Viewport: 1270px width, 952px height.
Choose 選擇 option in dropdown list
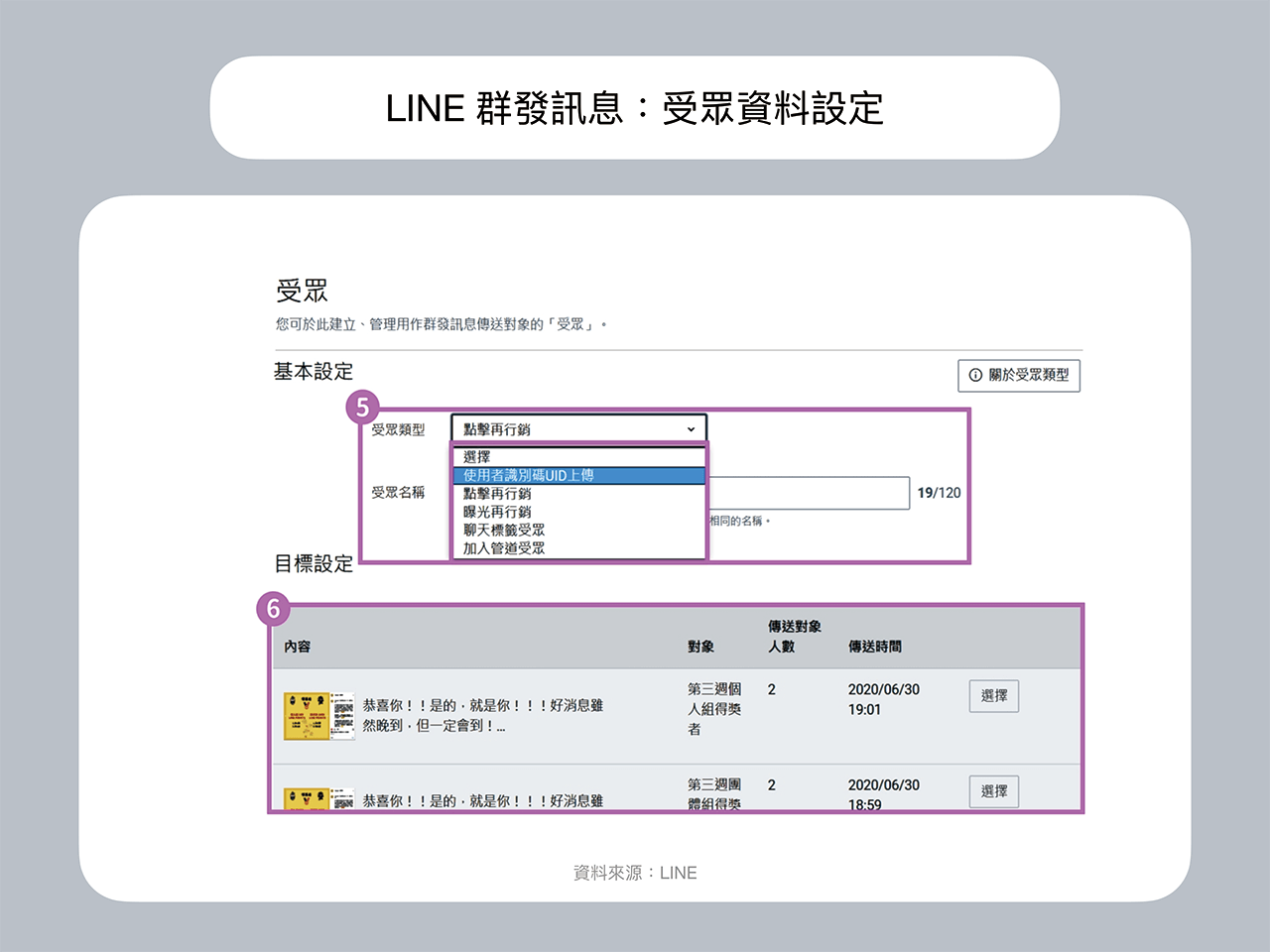[x=579, y=457]
